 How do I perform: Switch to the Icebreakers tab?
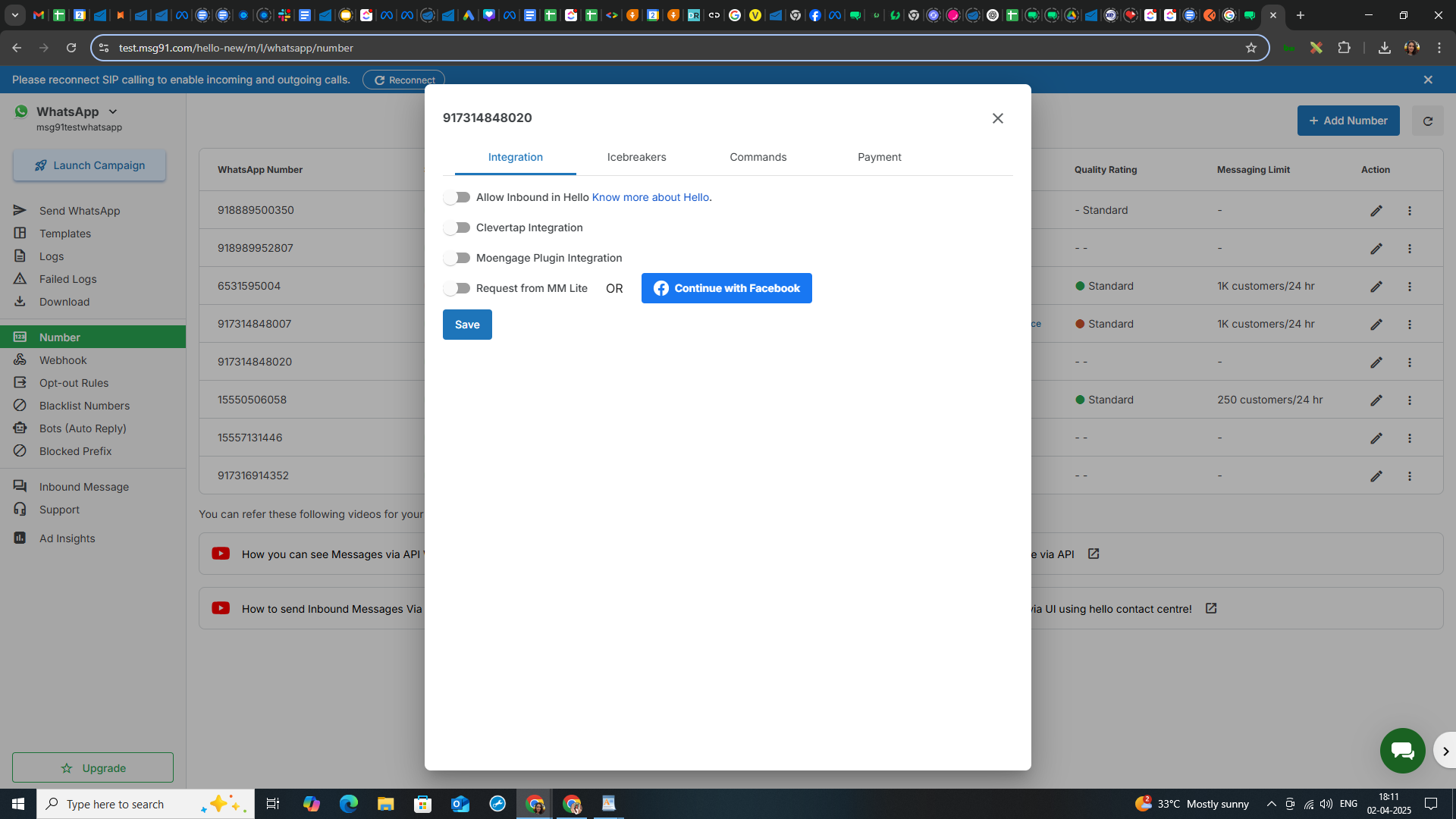coord(636,158)
